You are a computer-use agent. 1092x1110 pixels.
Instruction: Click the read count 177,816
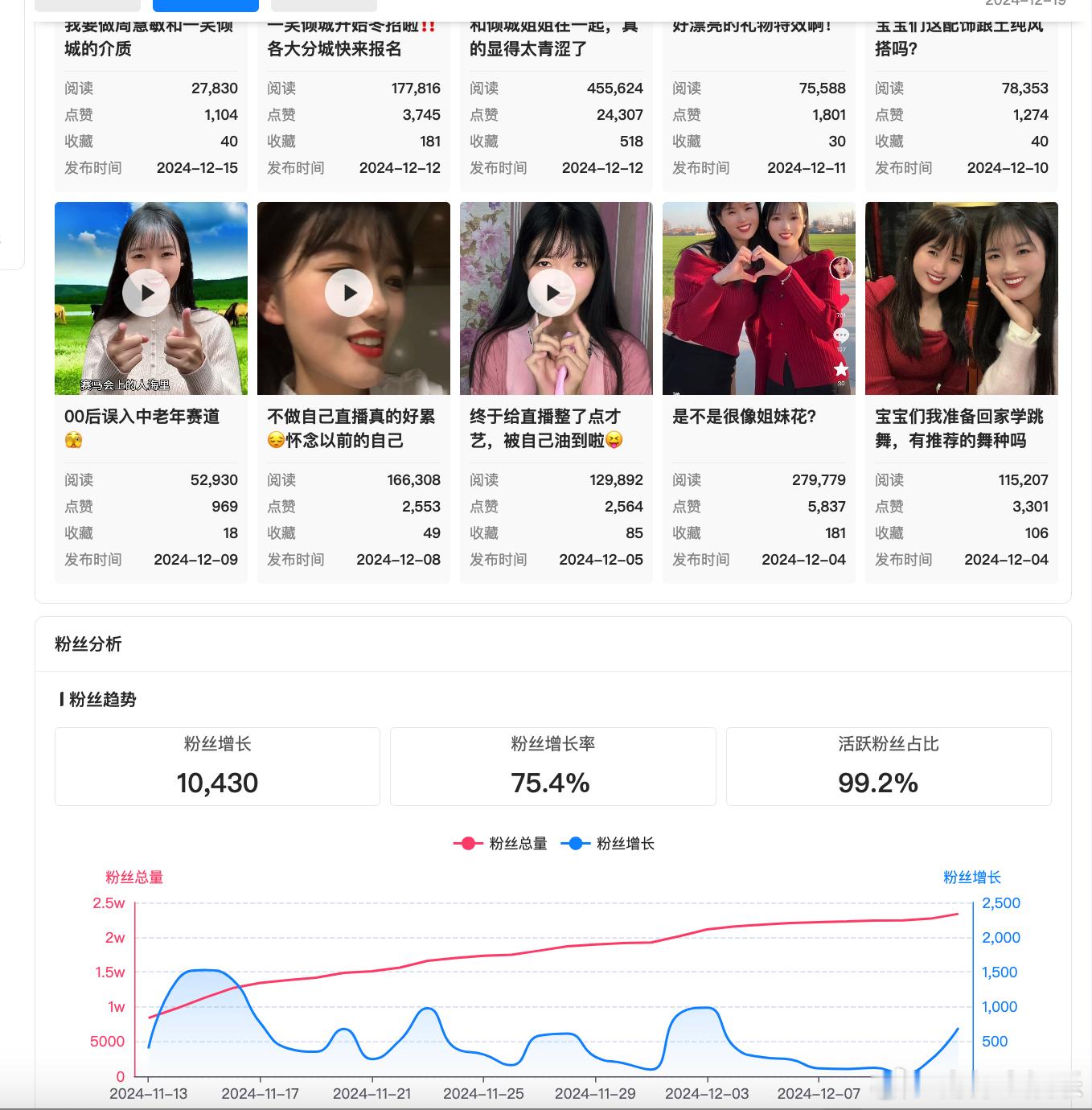click(x=416, y=88)
